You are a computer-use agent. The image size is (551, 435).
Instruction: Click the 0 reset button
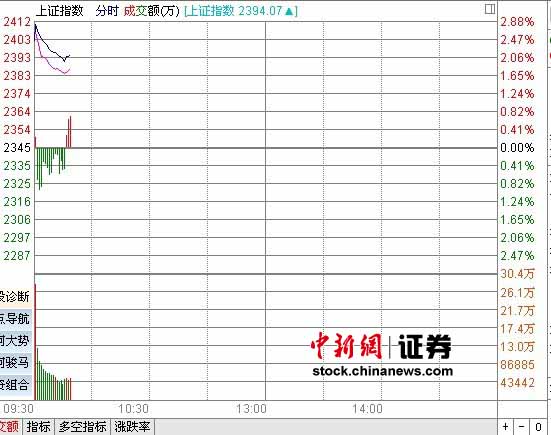(x=538, y=427)
